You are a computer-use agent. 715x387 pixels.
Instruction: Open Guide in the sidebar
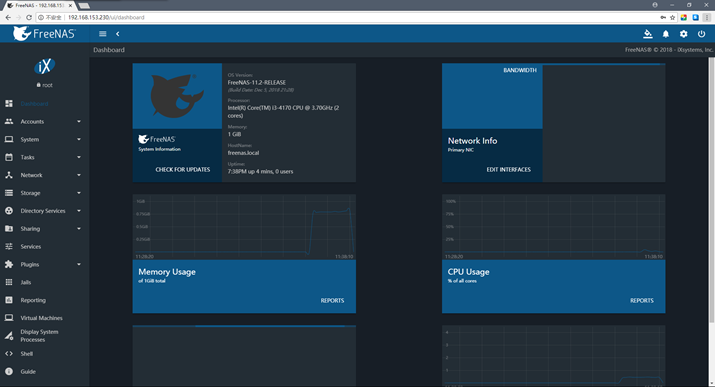click(28, 372)
